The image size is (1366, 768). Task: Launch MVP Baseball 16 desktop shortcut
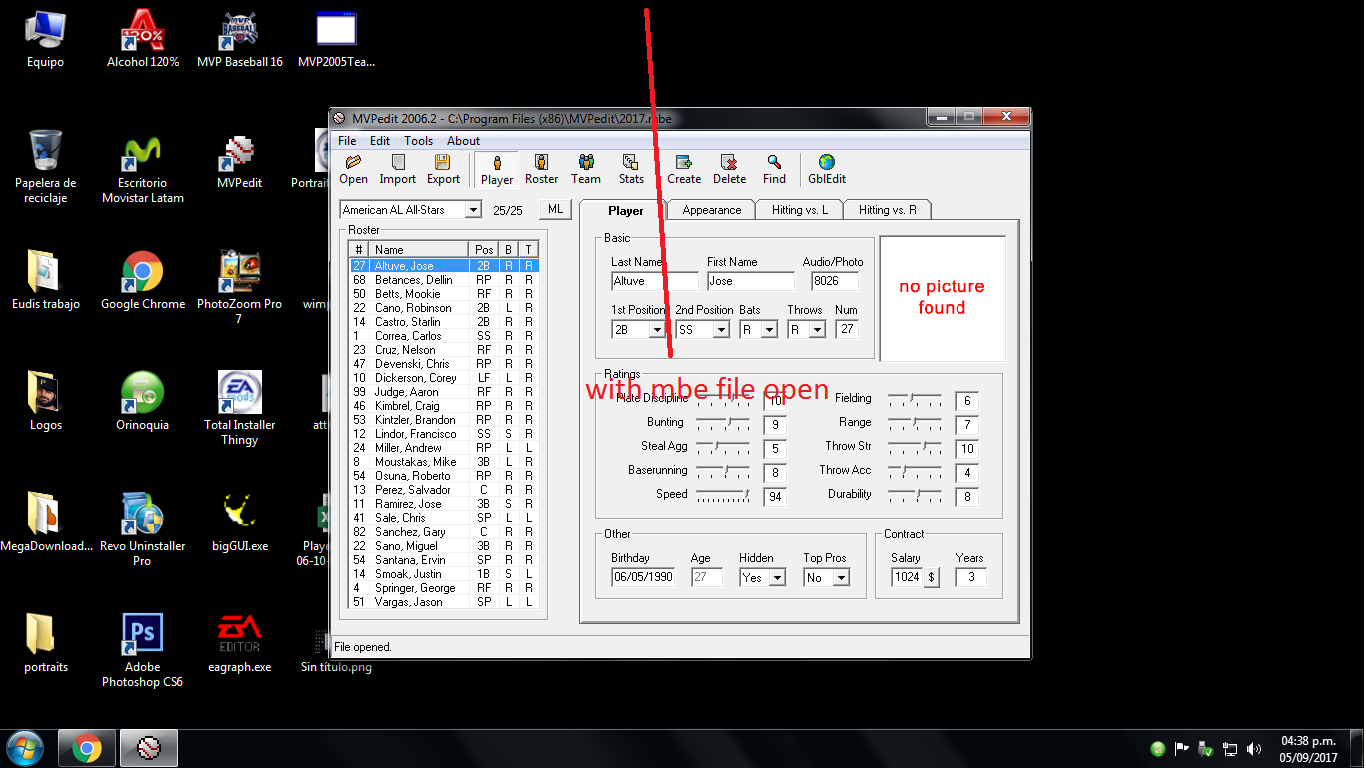239,39
